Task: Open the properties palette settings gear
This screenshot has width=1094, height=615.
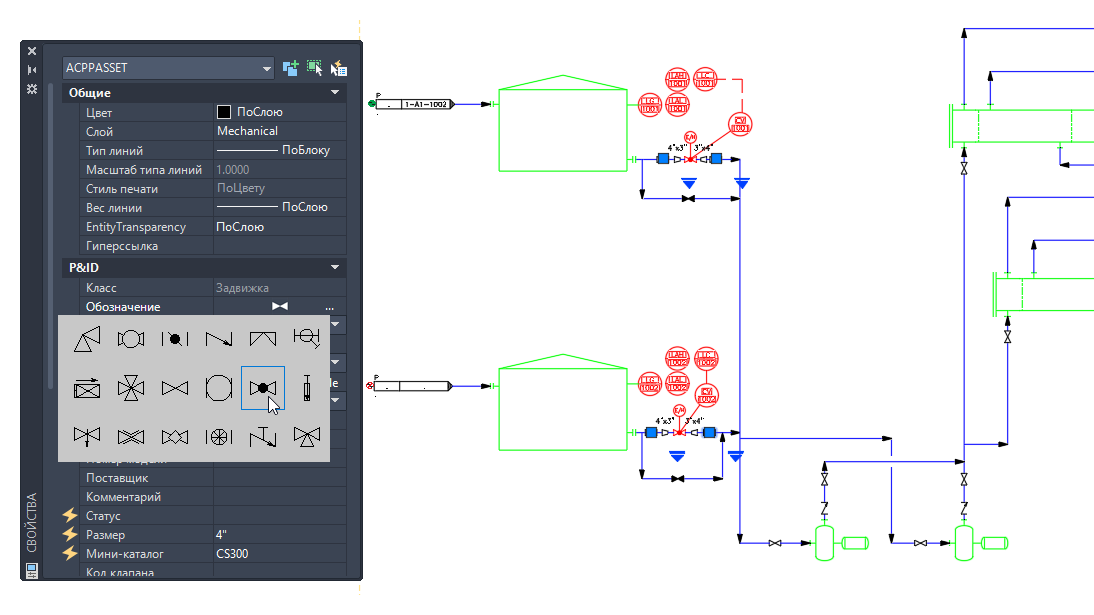Action: pos(31,89)
